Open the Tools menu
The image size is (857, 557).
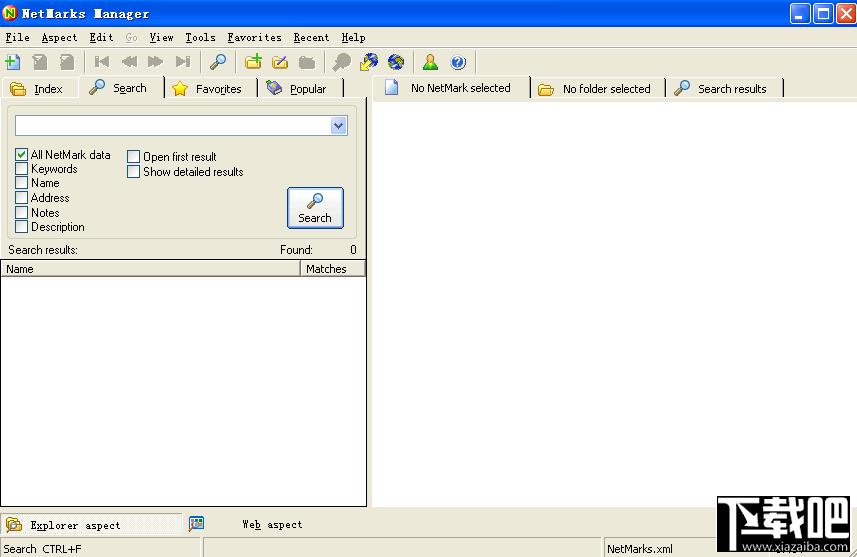[200, 37]
